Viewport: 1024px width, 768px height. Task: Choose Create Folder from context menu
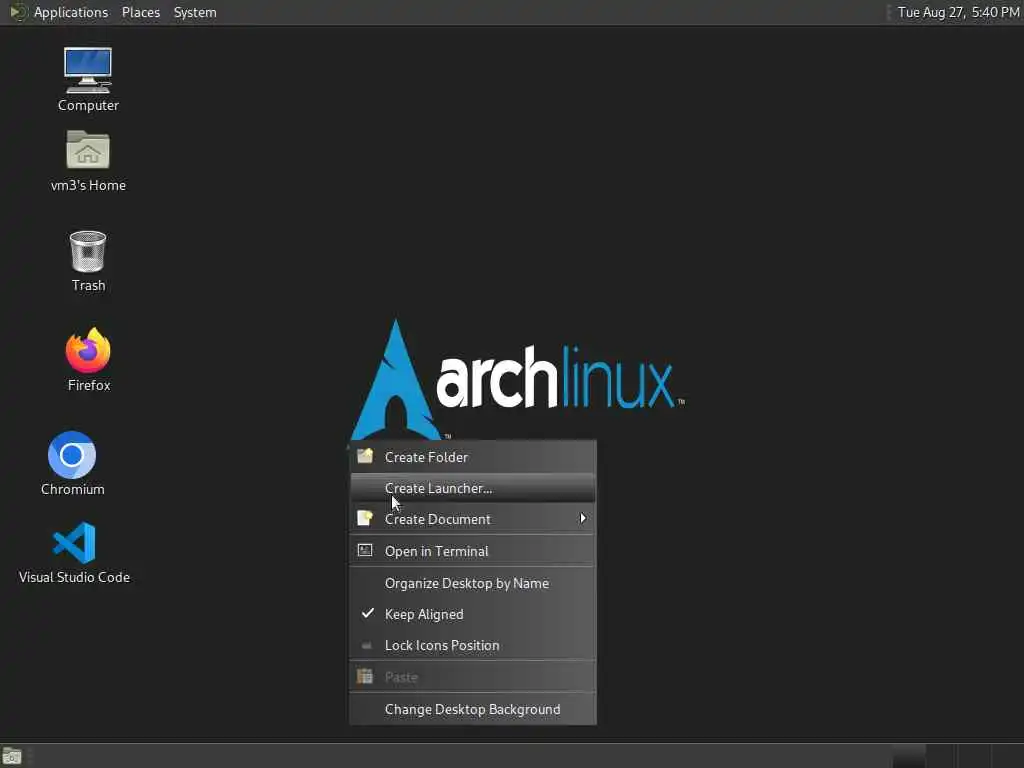click(473, 457)
